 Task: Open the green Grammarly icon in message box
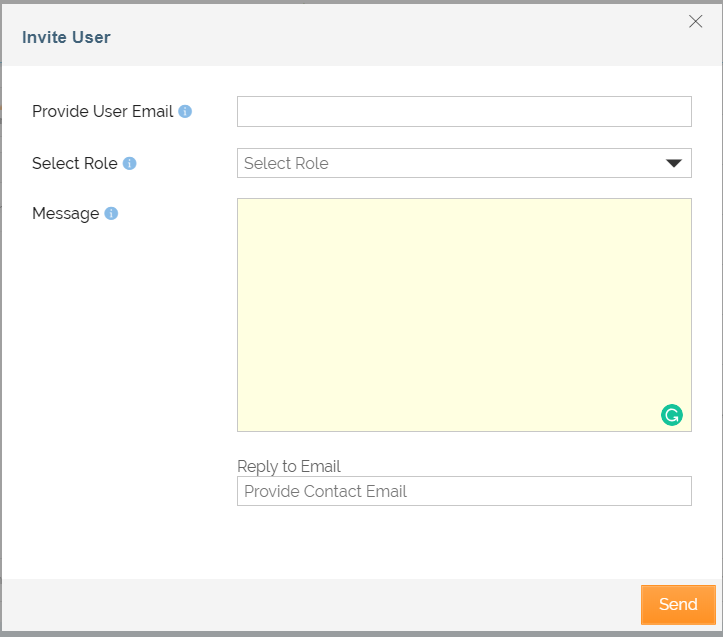click(x=671, y=415)
